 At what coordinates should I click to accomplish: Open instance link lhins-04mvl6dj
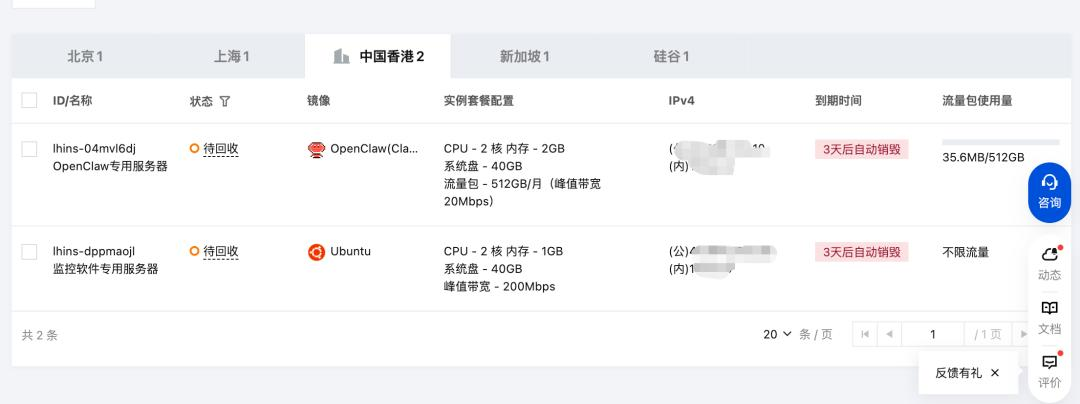[x=94, y=149]
